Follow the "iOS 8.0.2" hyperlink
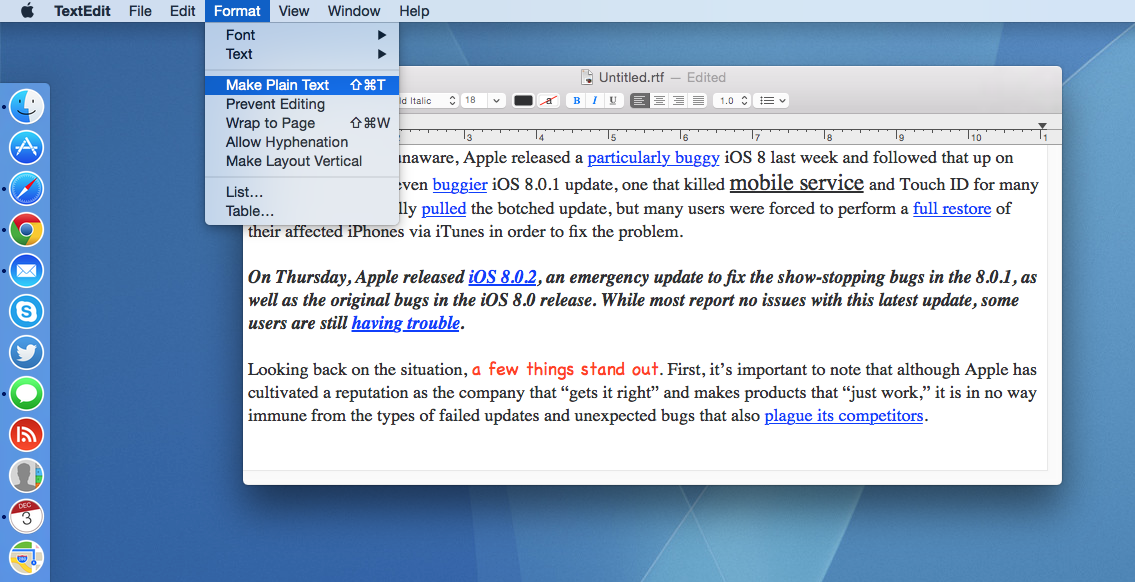The image size is (1135, 582). coord(502,277)
